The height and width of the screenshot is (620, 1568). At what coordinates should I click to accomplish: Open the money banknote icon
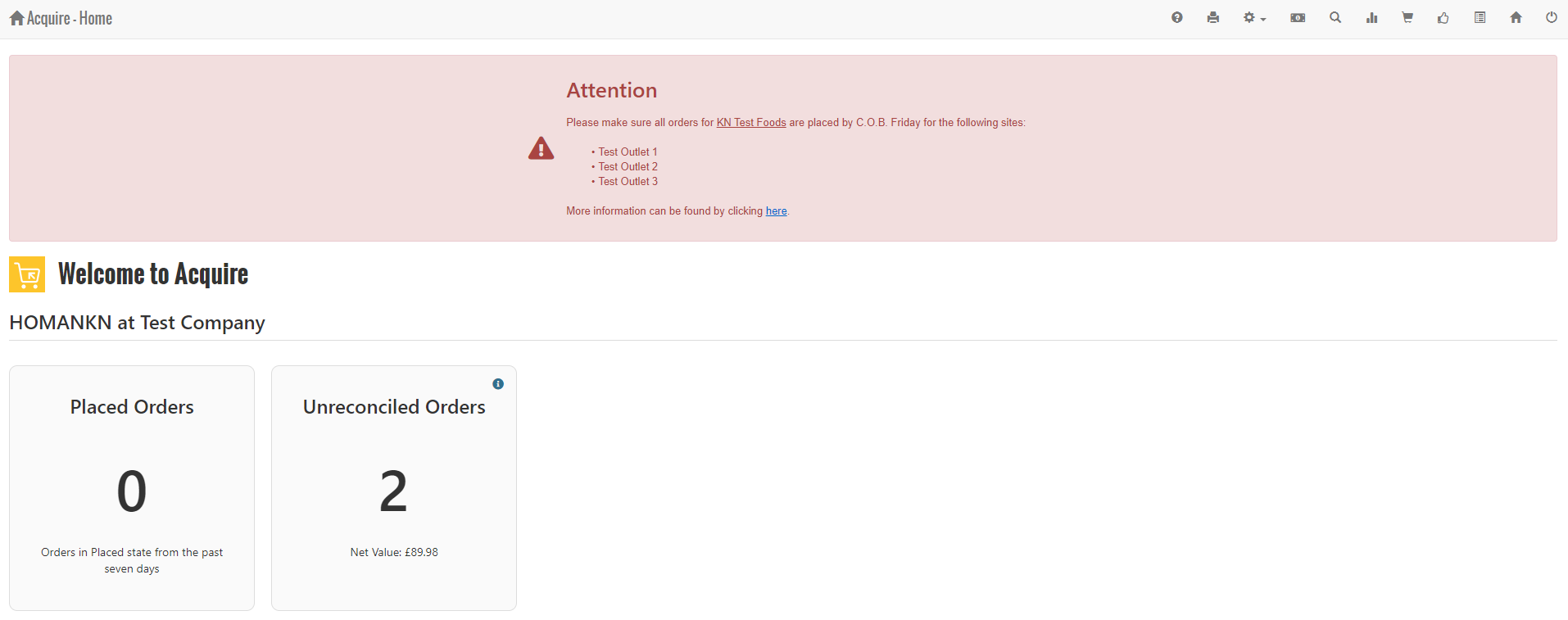pos(1298,17)
